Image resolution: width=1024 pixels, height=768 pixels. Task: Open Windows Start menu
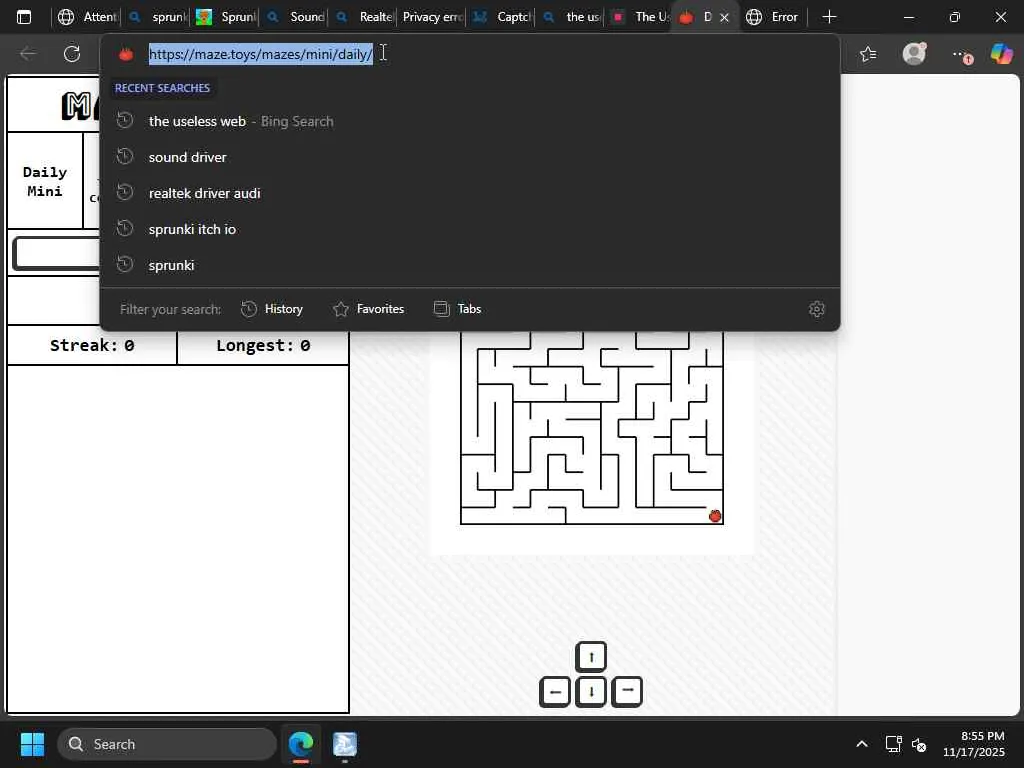32,744
